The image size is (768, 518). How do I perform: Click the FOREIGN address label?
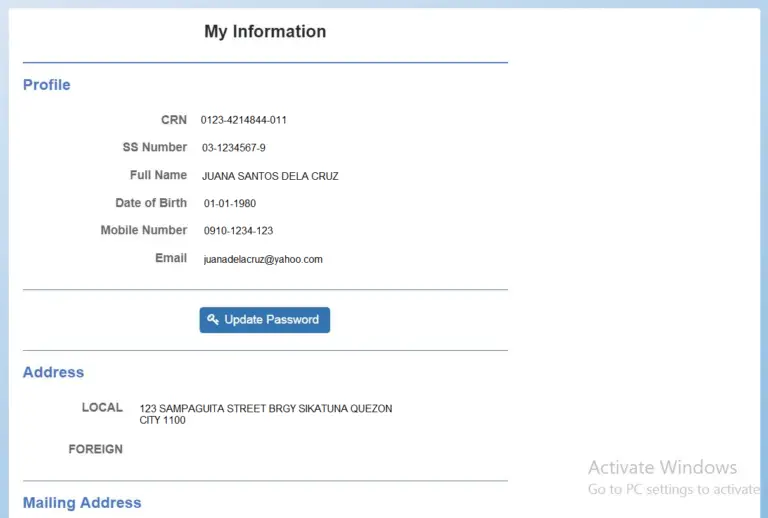coord(96,449)
